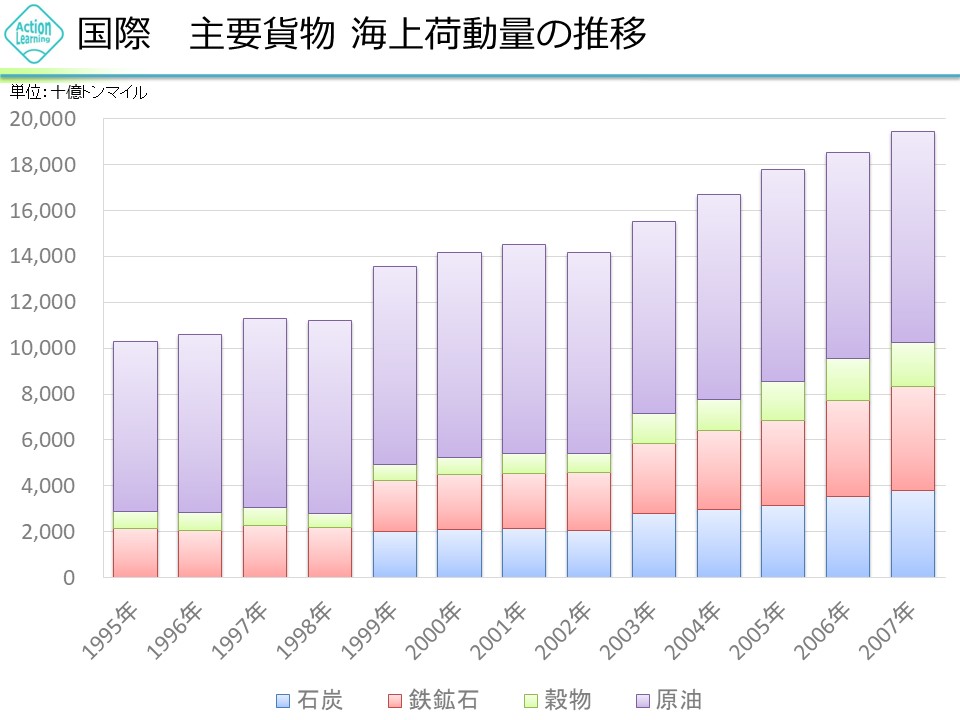Viewport: 960px width, 720px height.
Task: Select the 原油 legend label text
Action: point(678,699)
